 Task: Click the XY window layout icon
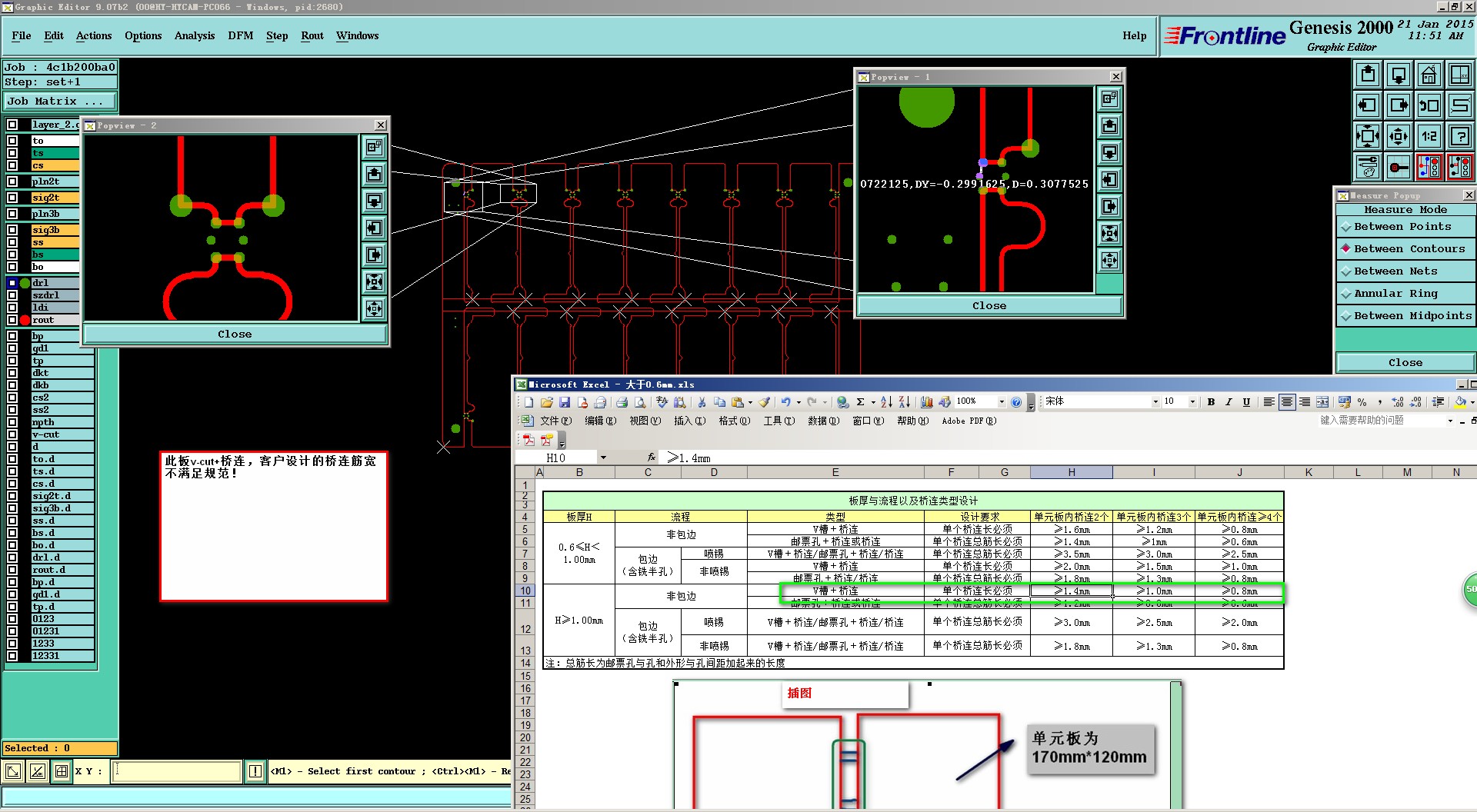tap(1460, 75)
